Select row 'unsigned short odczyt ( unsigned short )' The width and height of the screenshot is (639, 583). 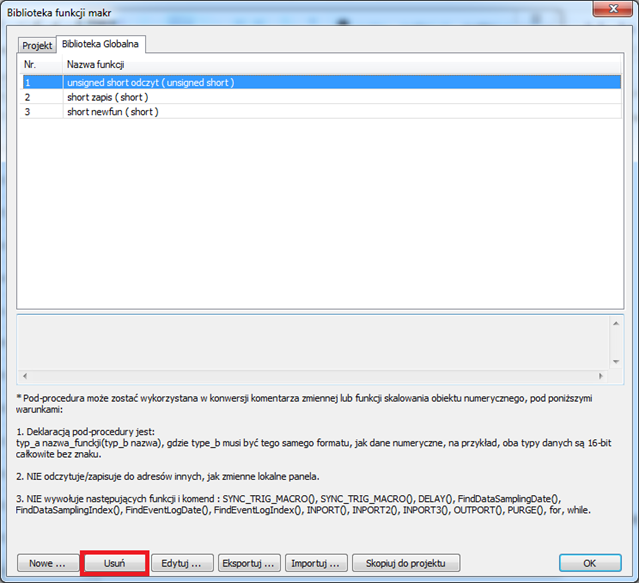click(x=322, y=82)
